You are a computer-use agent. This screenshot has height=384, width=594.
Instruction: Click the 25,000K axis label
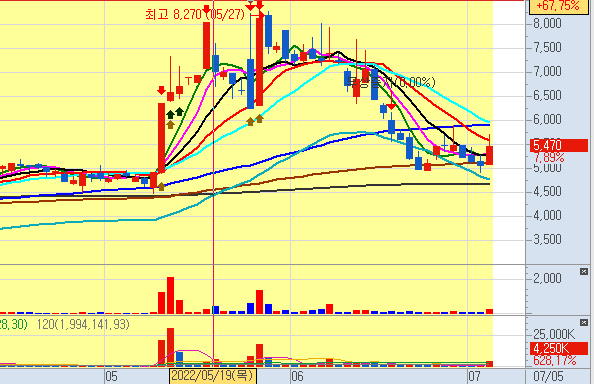[554, 334]
